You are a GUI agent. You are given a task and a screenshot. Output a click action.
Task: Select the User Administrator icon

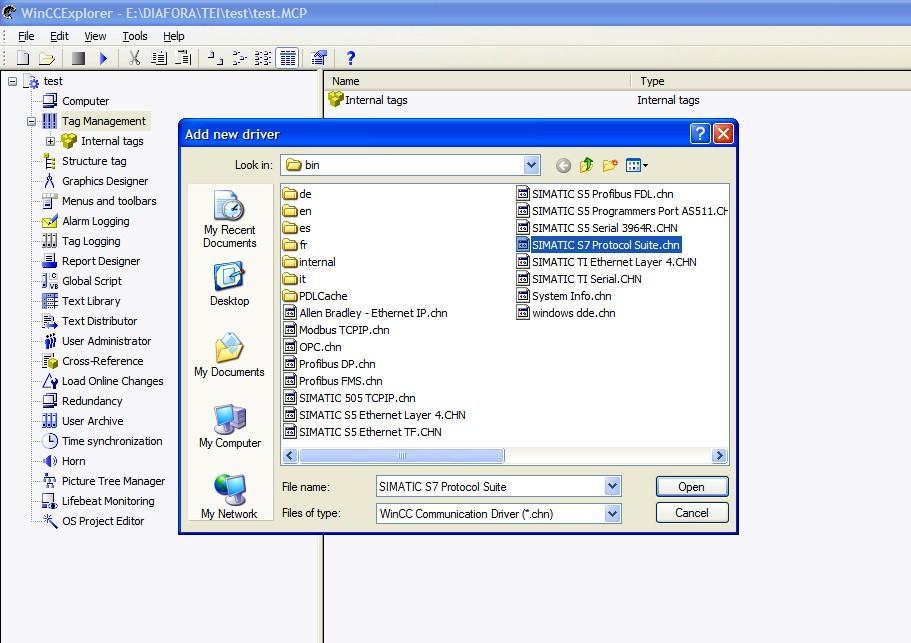pos(50,341)
